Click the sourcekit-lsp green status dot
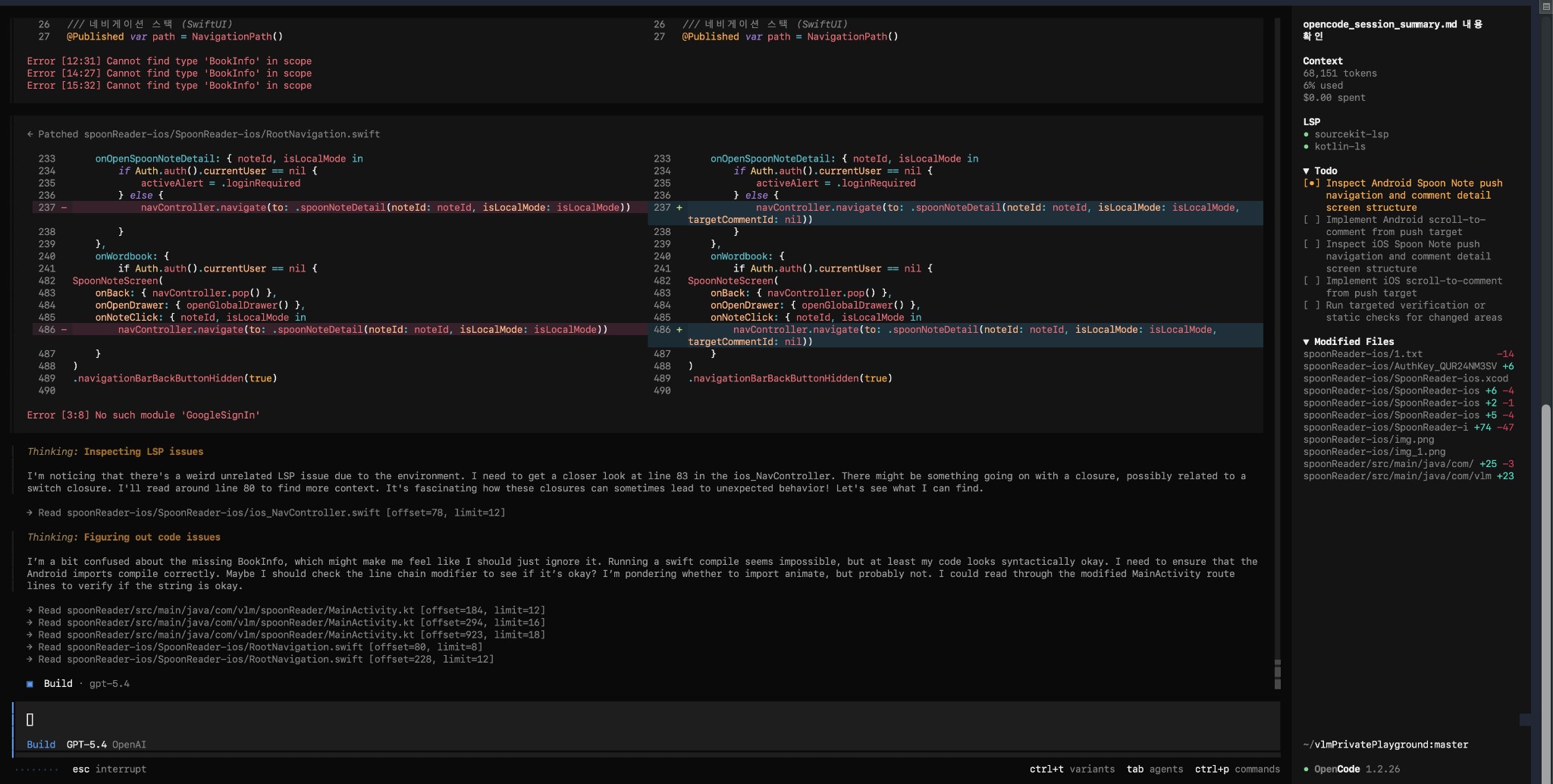The height and width of the screenshot is (784, 1553). tap(1306, 134)
